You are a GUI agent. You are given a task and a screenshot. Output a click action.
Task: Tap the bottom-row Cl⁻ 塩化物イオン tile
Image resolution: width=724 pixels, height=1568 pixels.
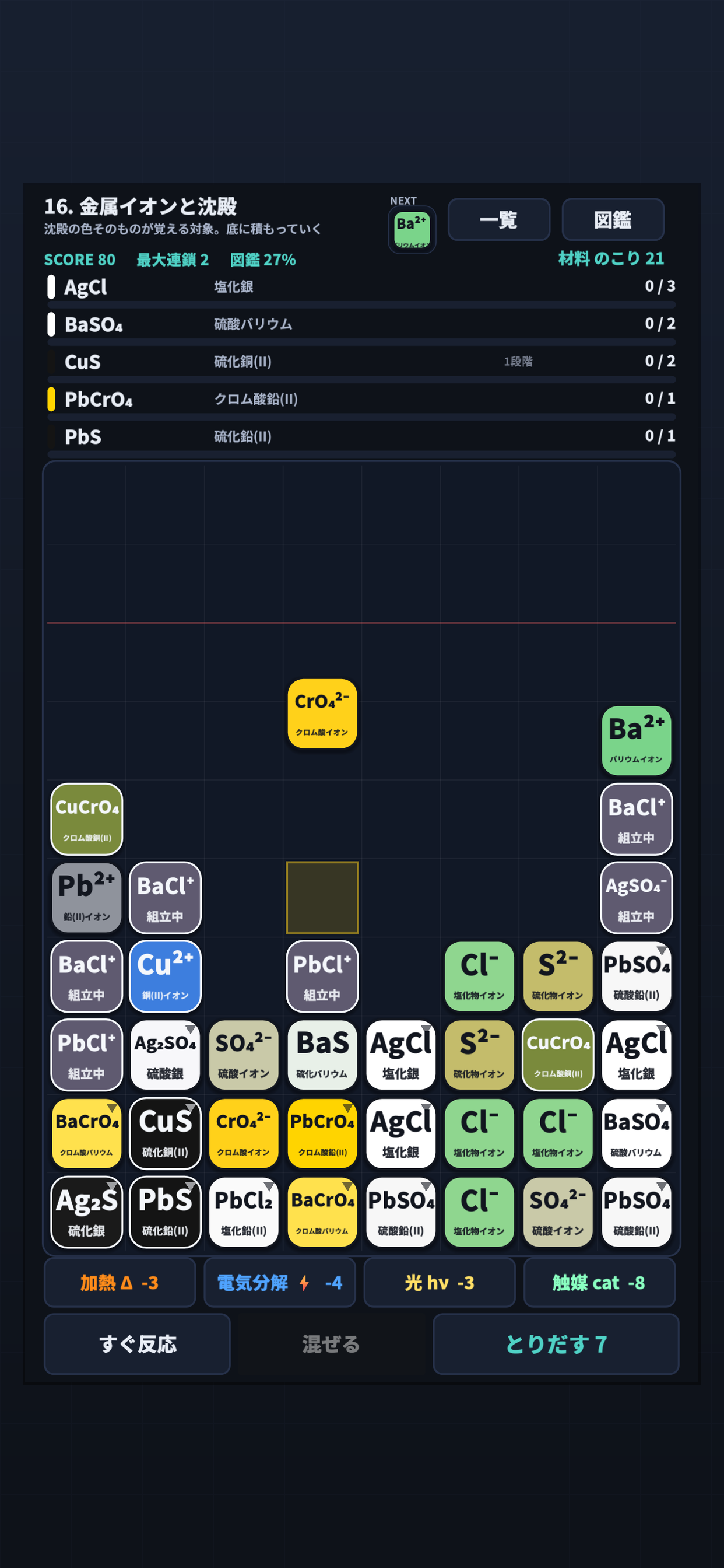479,1212
